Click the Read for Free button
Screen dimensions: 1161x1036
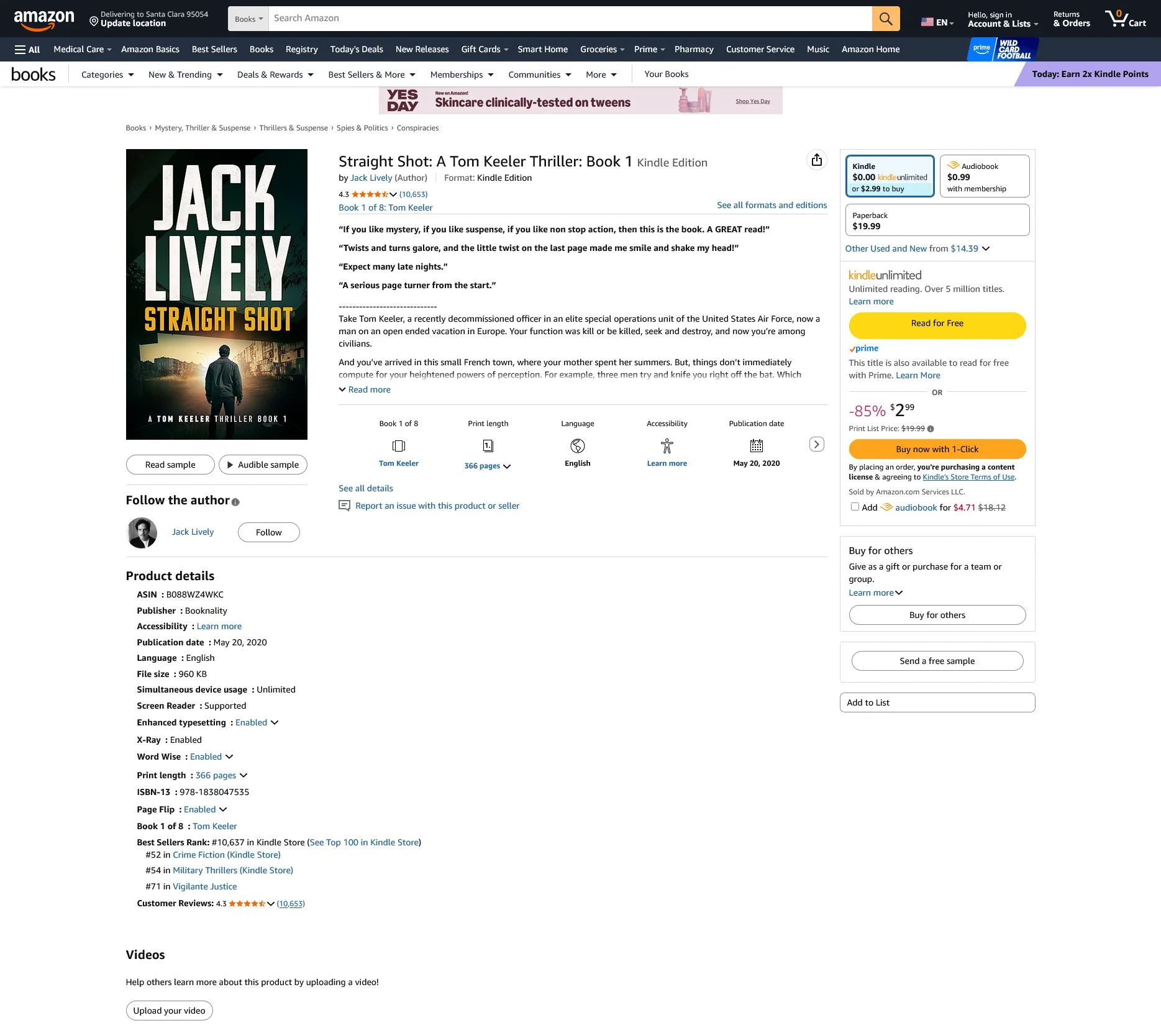(937, 324)
